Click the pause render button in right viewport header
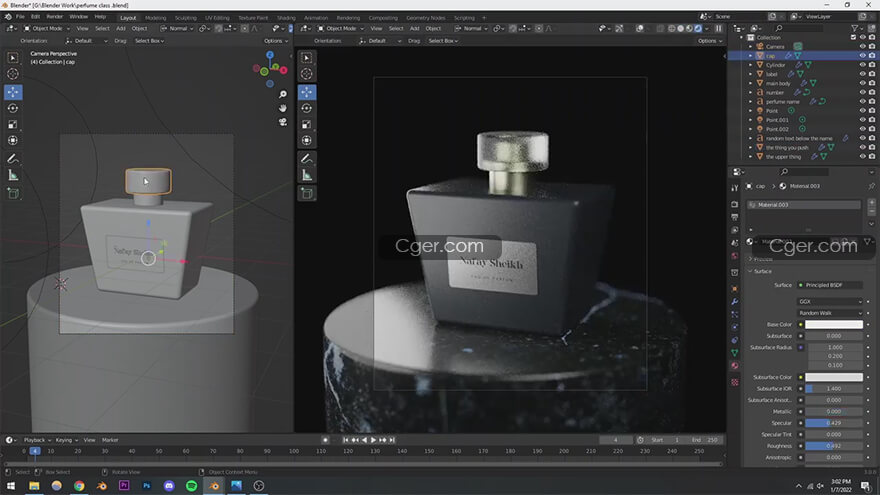 coord(718,28)
